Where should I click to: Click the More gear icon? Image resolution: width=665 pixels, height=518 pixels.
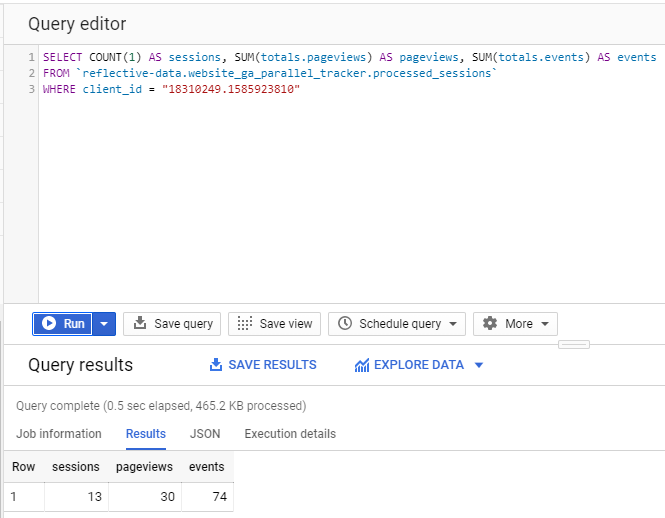490,323
